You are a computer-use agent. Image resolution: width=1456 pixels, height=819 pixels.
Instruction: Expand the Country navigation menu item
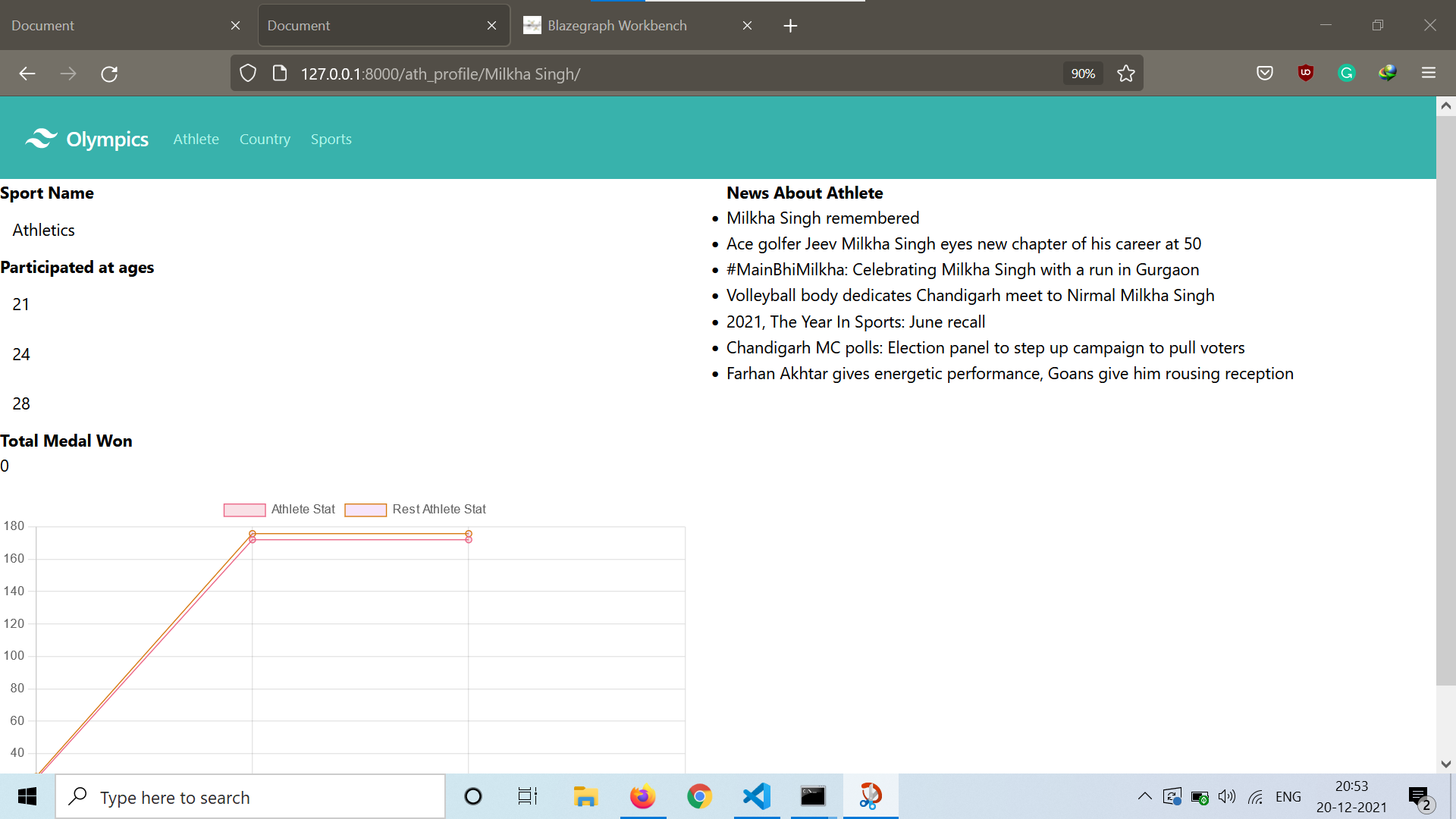[x=264, y=139]
